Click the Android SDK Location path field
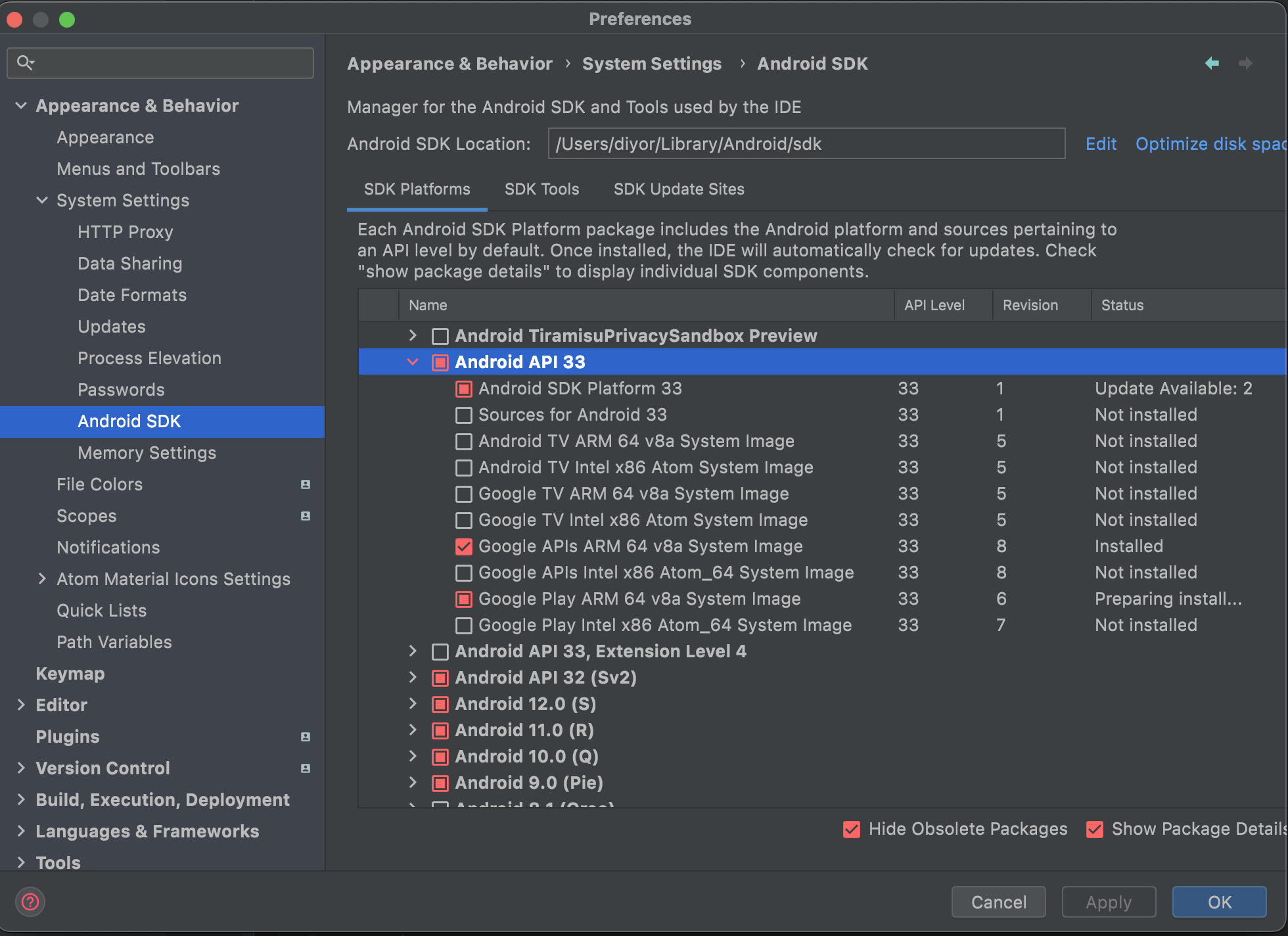The image size is (1288, 936). (806, 144)
